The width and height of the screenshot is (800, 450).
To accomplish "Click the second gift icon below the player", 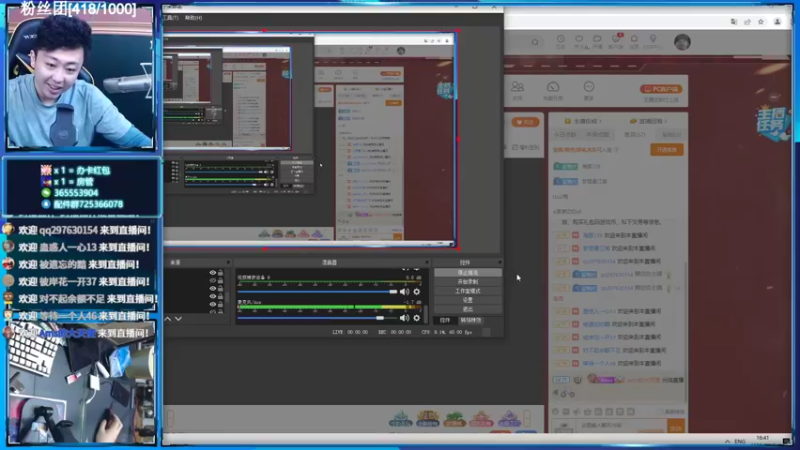I will [428, 419].
